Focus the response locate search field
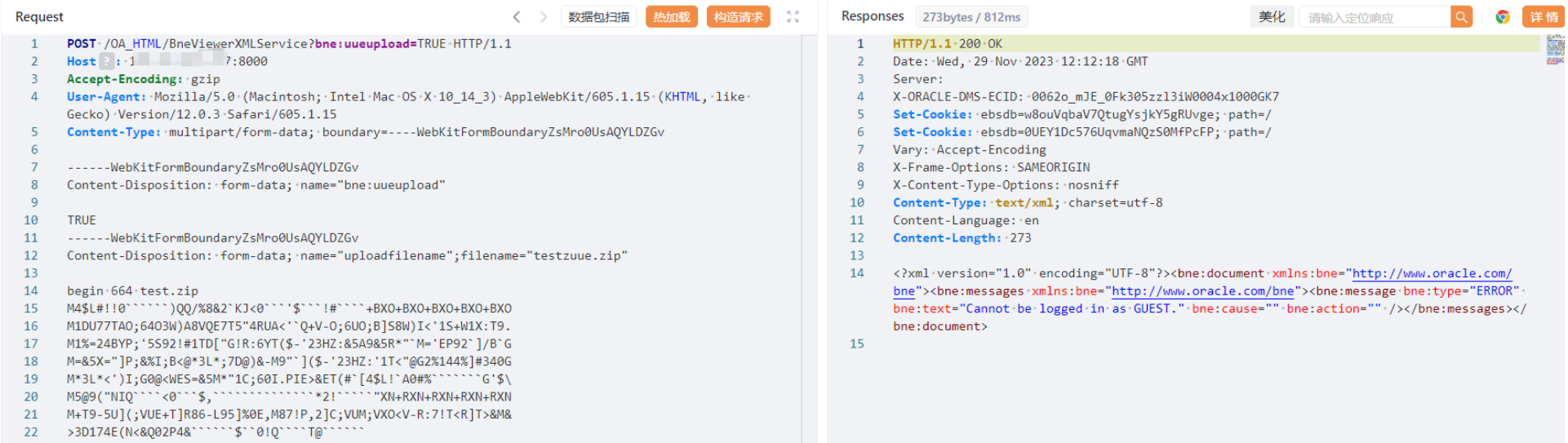This screenshot has height=443, width=1568. coord(1375,17)
